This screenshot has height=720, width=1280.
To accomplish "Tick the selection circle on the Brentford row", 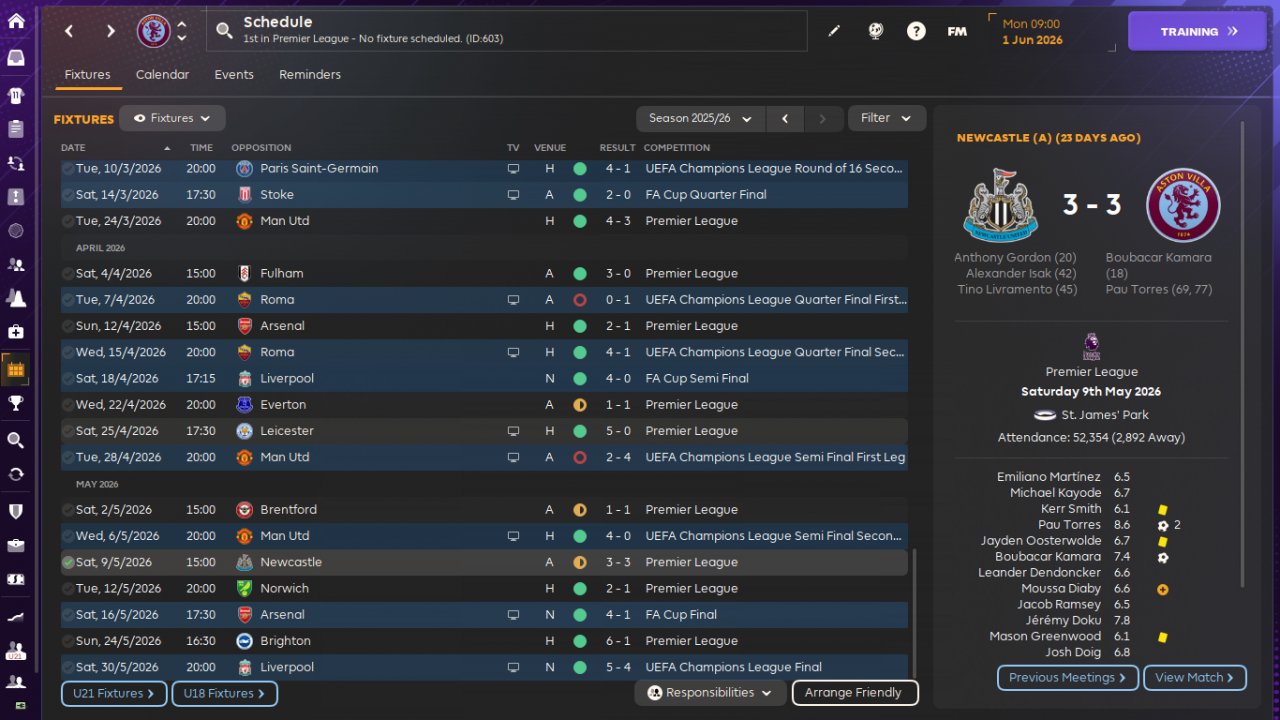I will 67,510.
